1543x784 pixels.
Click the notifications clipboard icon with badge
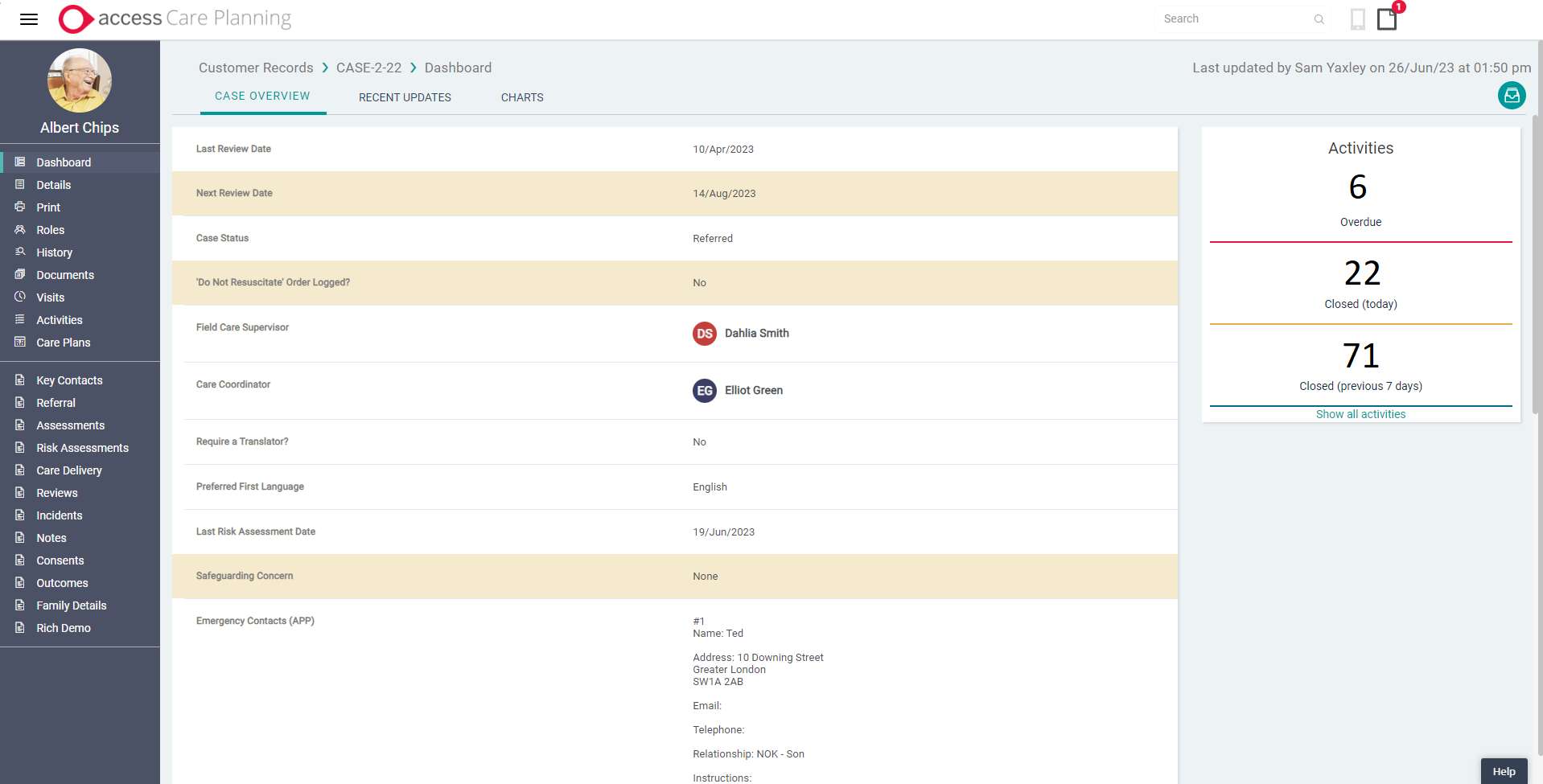1387,18
